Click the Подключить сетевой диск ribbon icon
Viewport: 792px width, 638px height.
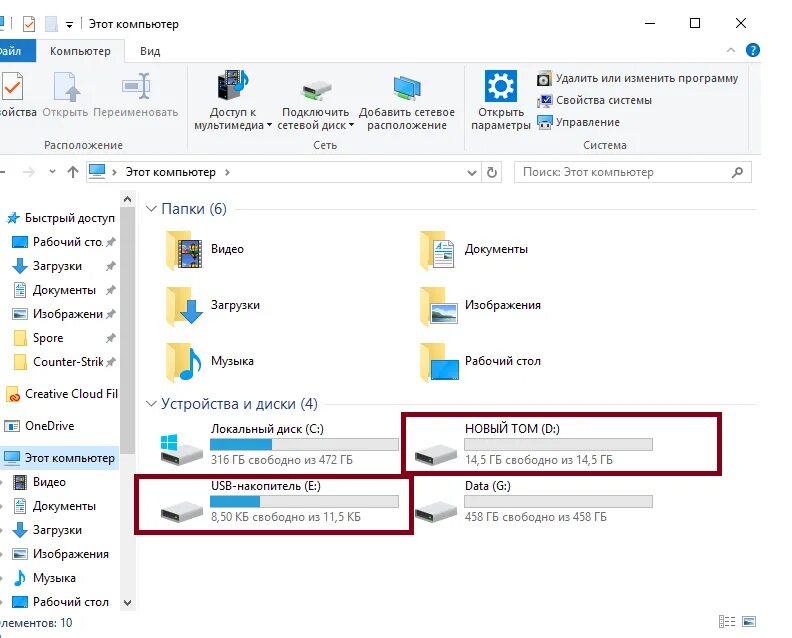click(316, 90)
